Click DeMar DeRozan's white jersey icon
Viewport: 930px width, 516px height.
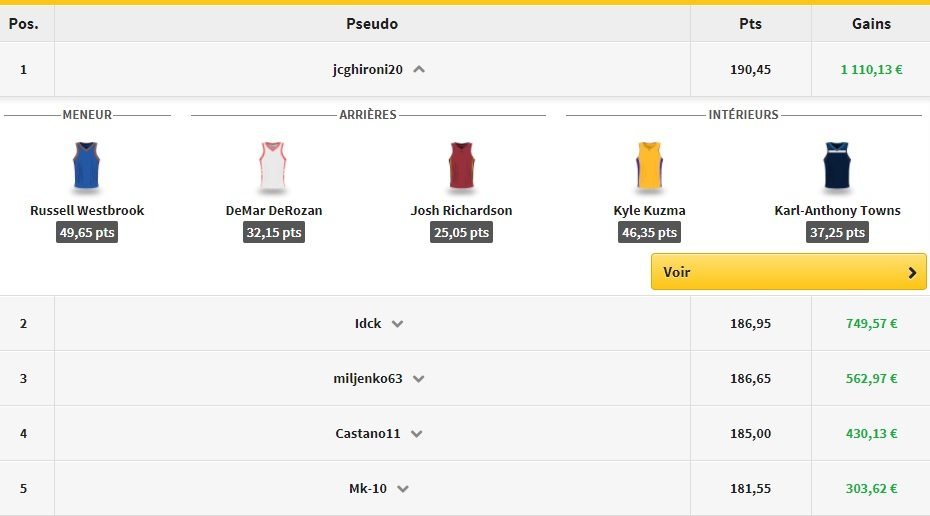coord(274,166)
